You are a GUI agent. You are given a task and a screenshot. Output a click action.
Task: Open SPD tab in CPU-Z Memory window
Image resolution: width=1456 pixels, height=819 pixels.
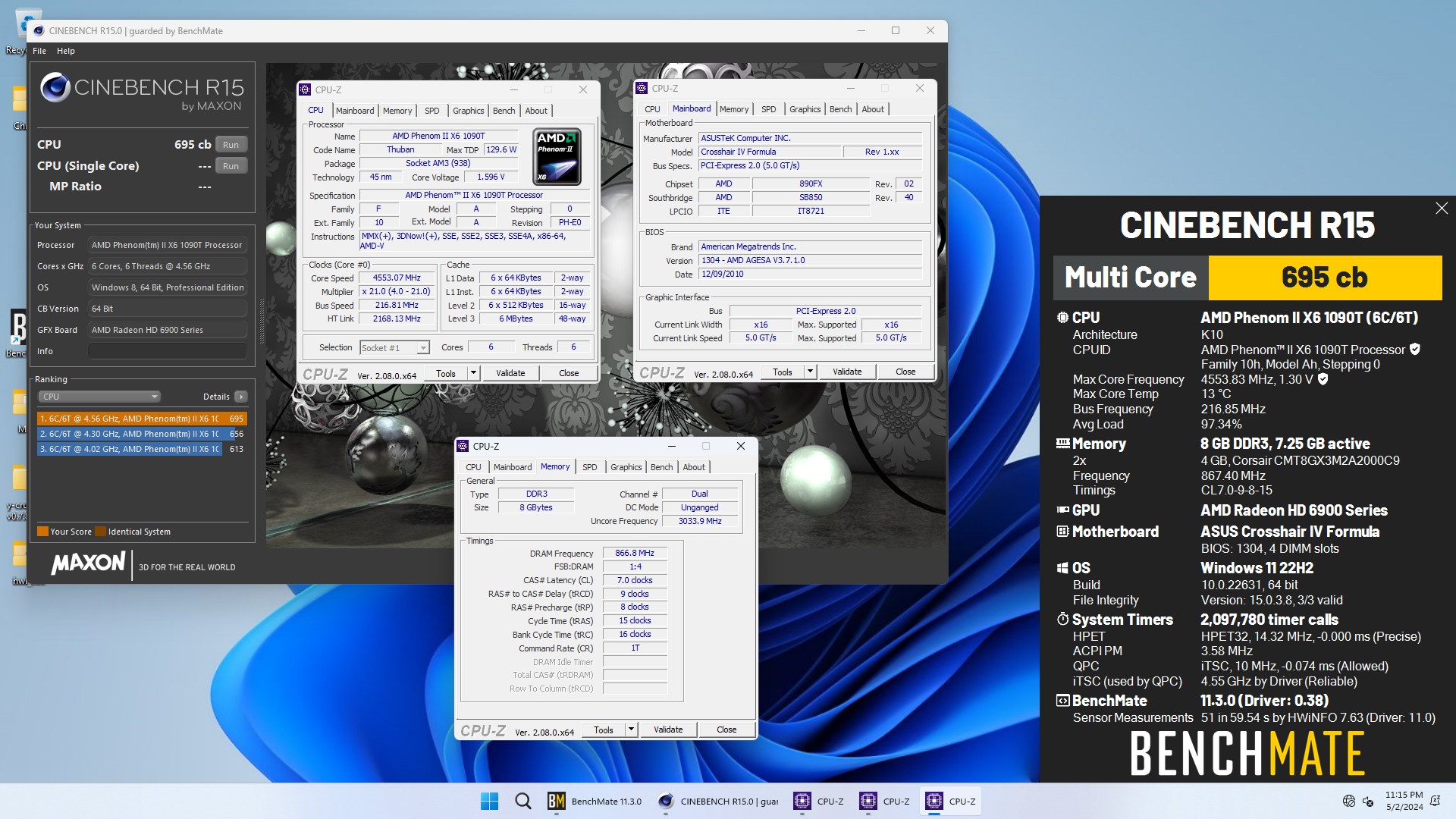(590, 467)
